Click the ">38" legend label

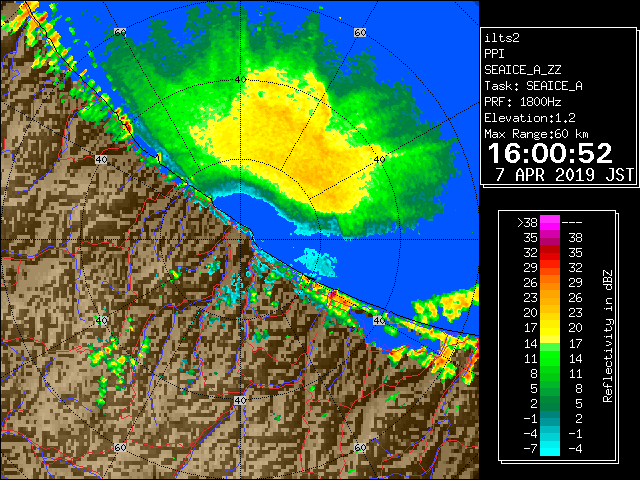(x=527, y=222)
